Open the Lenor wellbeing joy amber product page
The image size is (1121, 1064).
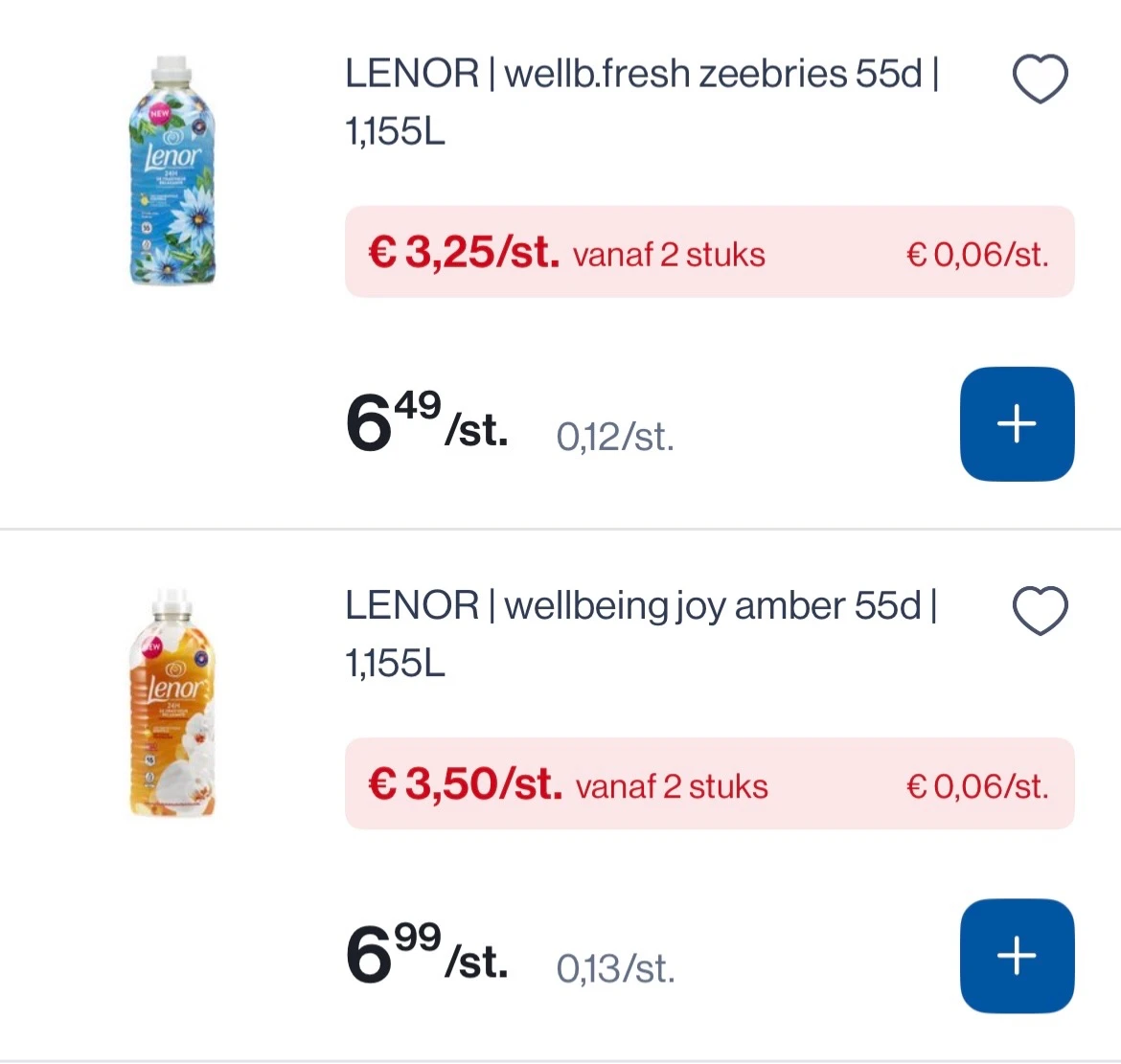click(x=639, y=605)
